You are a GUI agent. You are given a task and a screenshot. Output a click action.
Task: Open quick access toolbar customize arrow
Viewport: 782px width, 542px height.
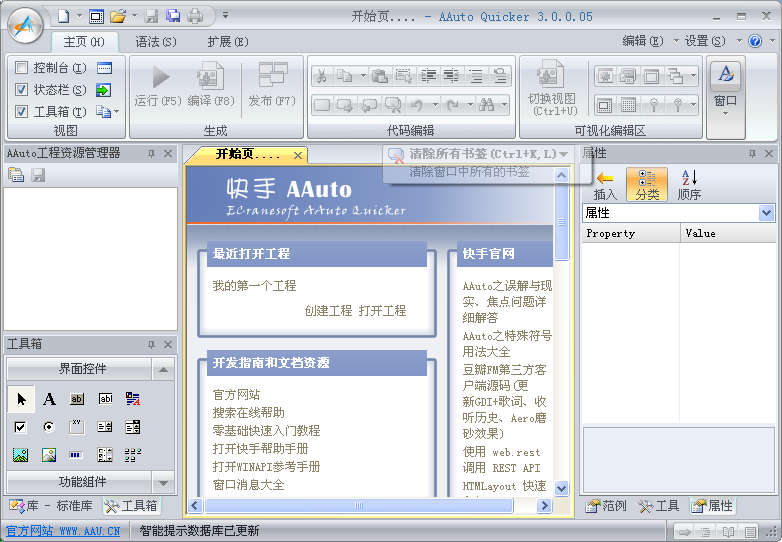tap(225, 15)
